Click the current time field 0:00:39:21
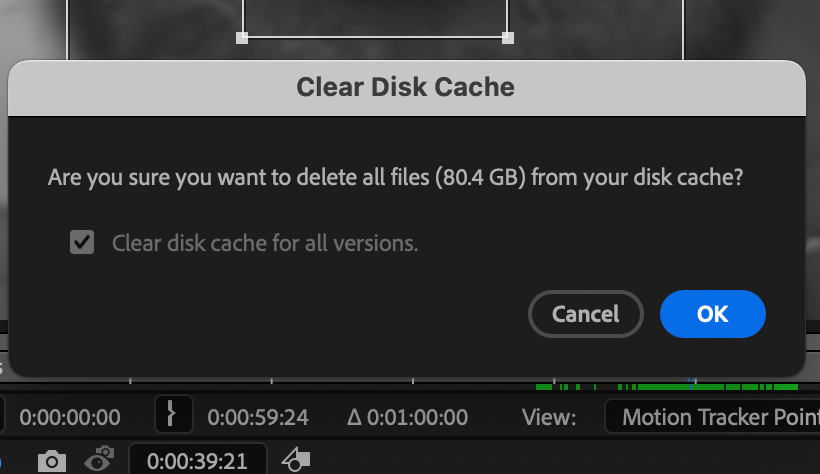The image size is (820, 474). [198, 461]
